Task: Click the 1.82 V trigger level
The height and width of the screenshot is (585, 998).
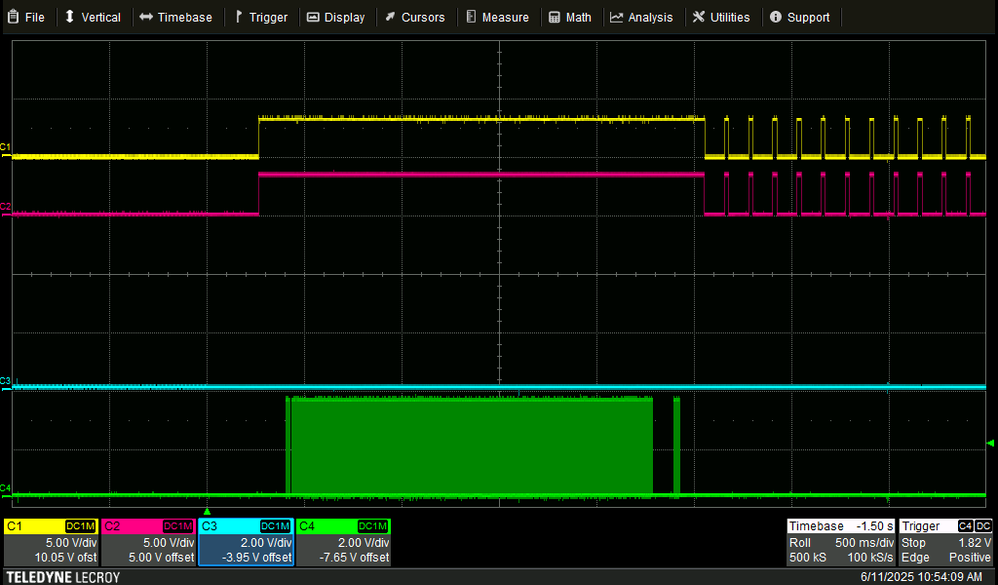Action: (x=974, y=543)
